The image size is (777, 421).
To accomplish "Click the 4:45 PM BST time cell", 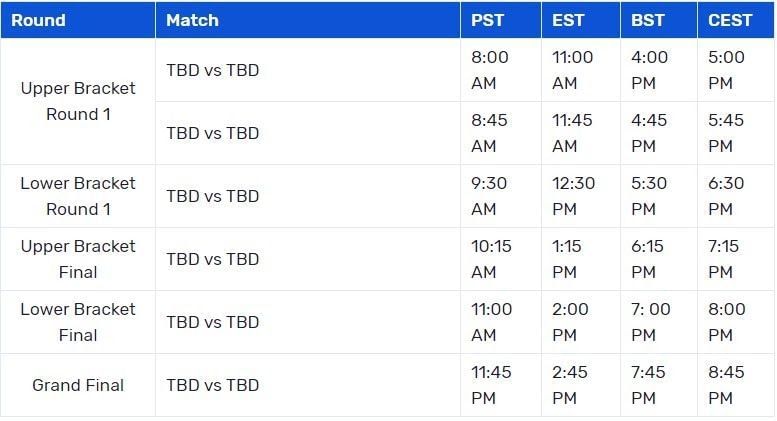I will tap(650, 133).
